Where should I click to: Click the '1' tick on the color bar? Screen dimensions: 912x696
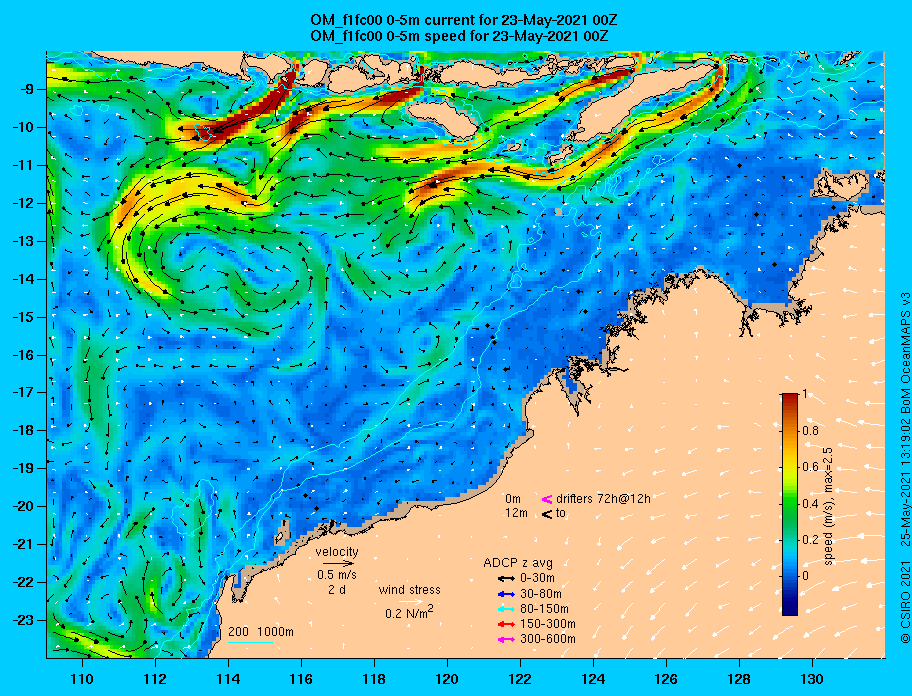pyautogui.click(x=804, y=394)
